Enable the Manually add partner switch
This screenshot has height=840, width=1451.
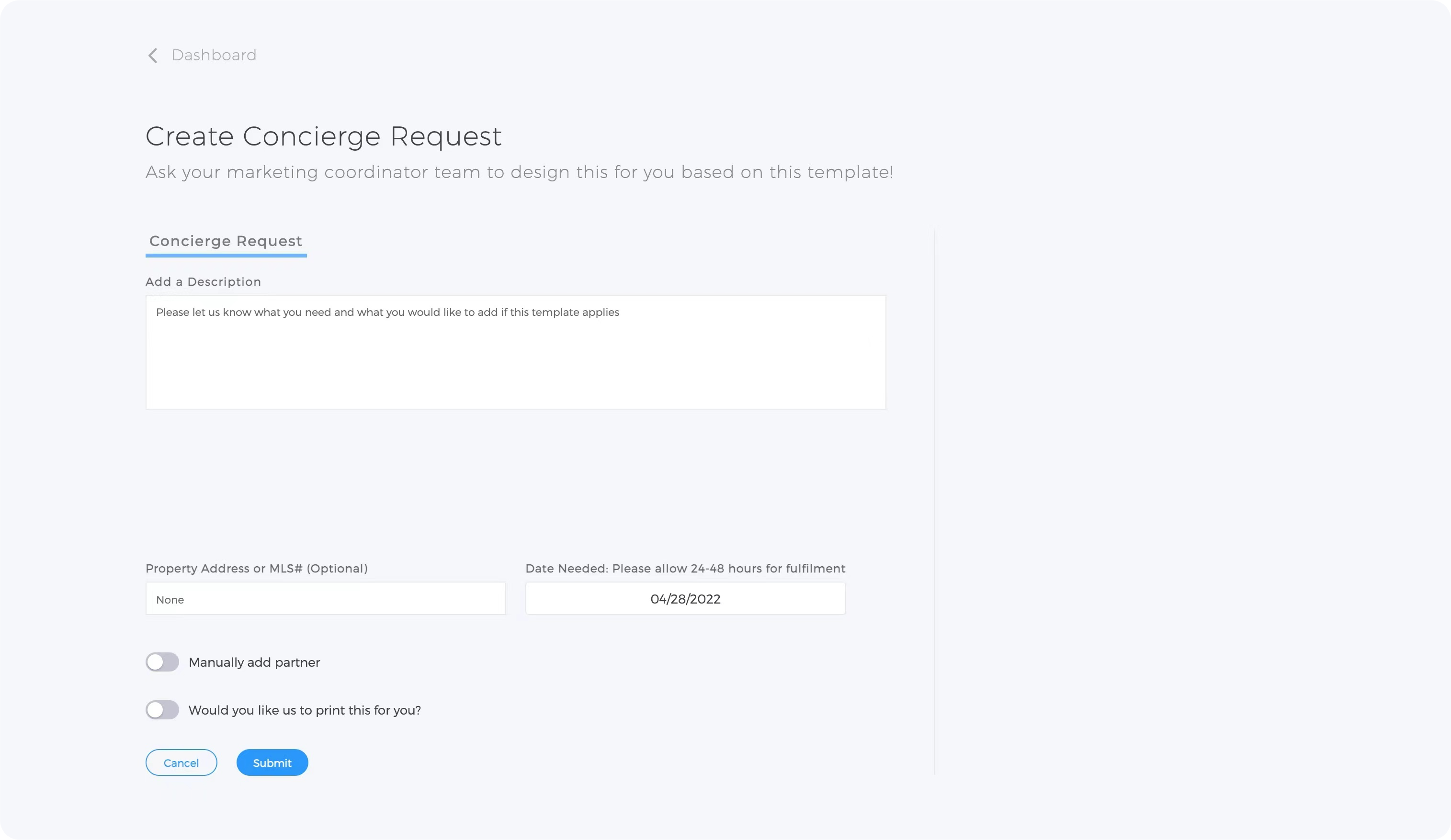coord(162,662)
